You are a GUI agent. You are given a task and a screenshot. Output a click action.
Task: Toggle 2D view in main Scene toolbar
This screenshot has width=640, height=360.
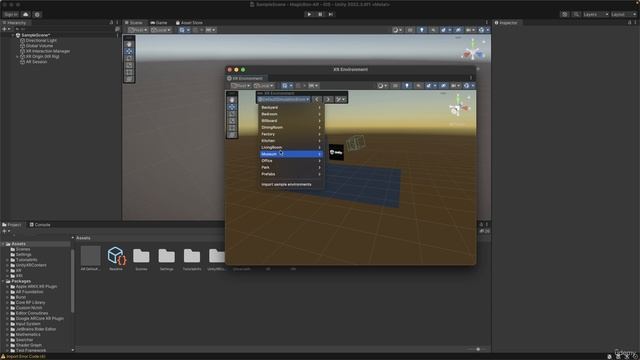[x=410, y=30]
